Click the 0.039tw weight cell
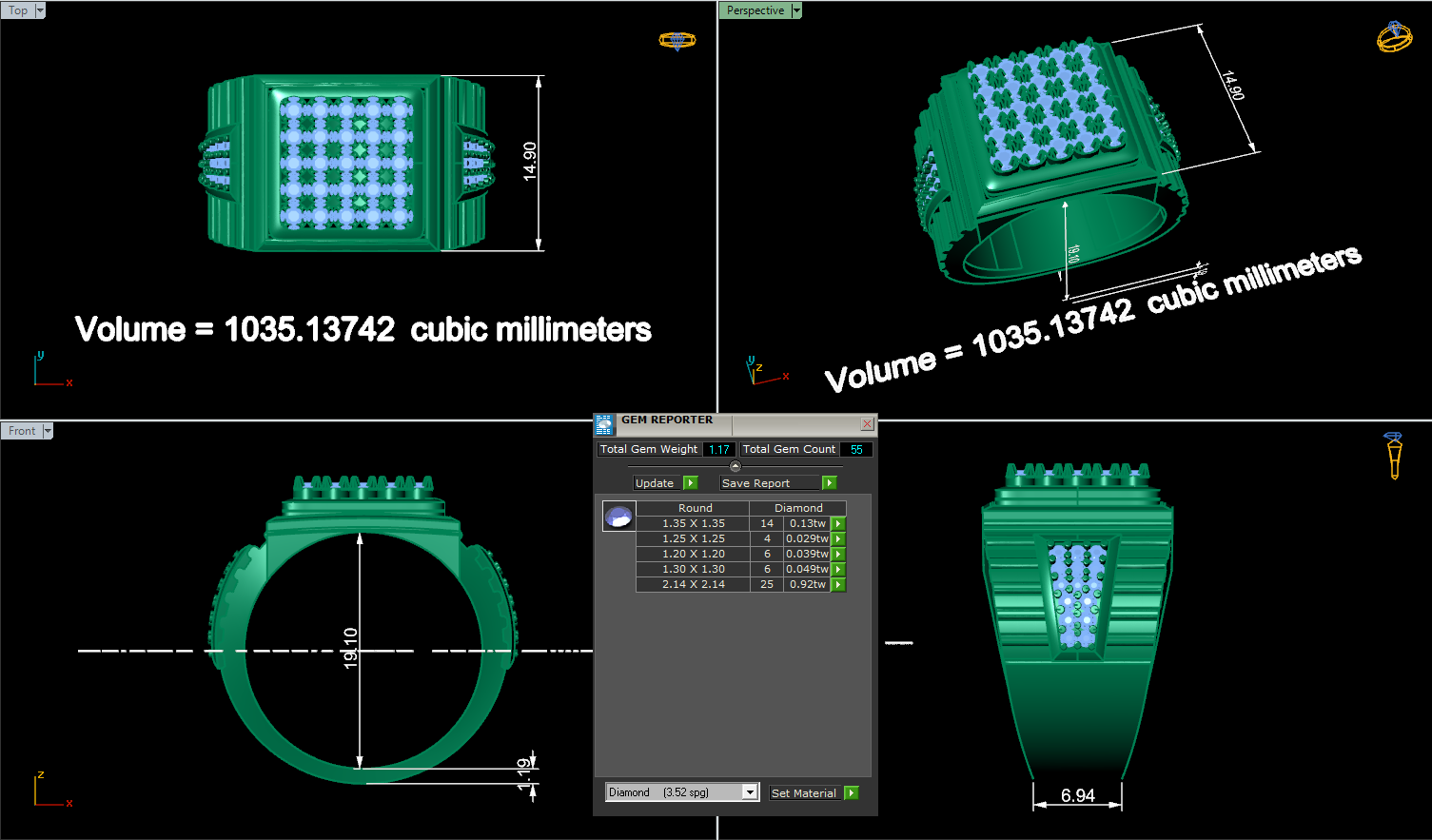Viewport: 1432px width, 840px height. 808,554
